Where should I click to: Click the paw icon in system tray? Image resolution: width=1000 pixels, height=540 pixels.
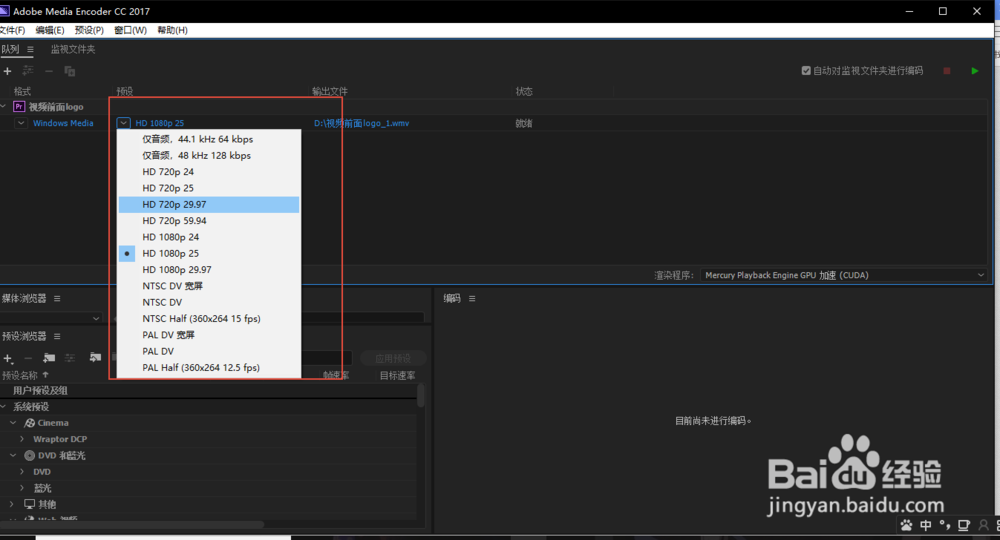[906, 525]
